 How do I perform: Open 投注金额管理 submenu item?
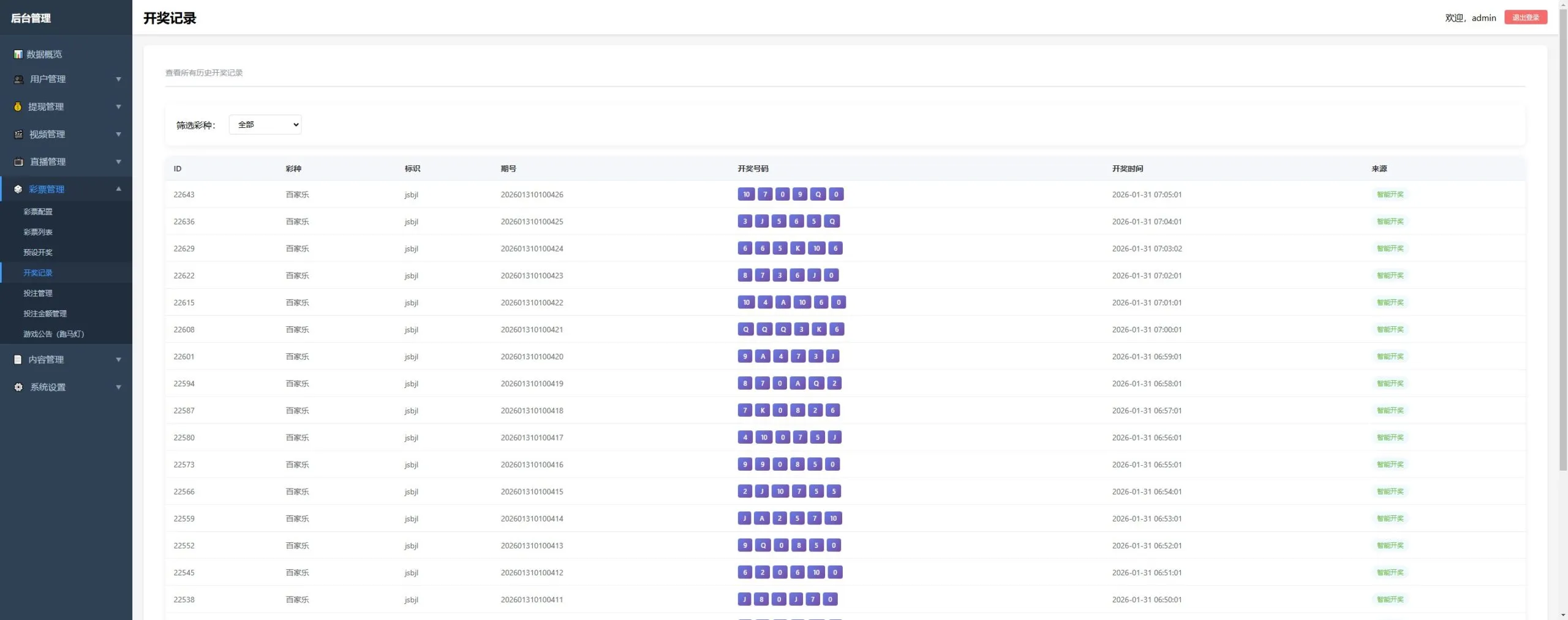point(45,313)
